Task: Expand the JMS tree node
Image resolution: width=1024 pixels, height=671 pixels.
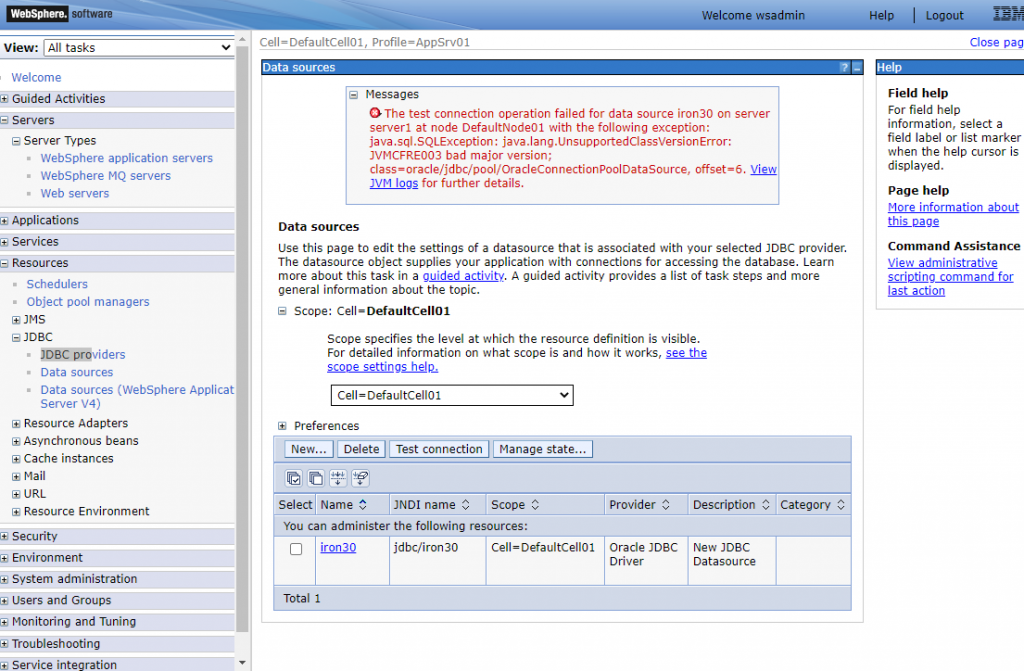Action: (16, 320)
